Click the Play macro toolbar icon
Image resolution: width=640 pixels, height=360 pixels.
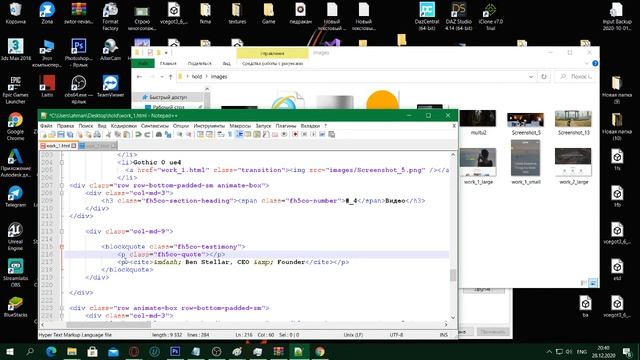313,134
